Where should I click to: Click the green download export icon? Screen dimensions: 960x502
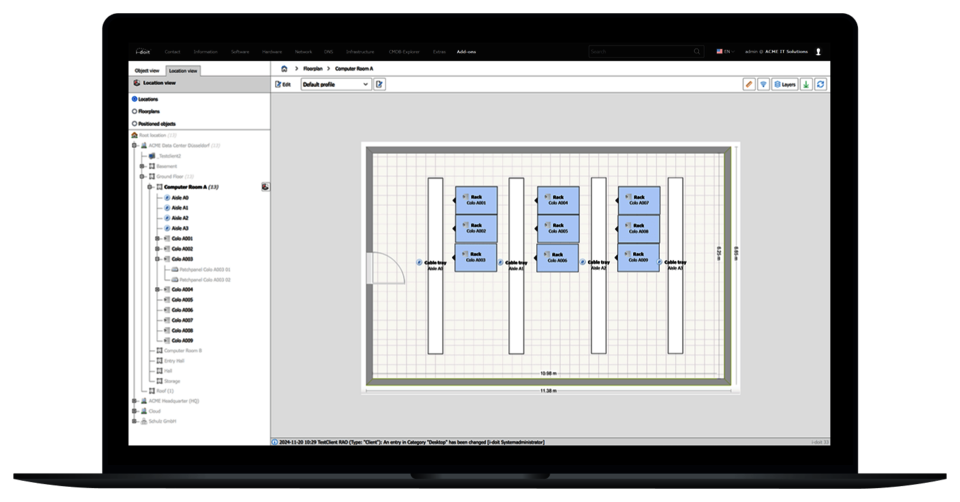[806, 85]
